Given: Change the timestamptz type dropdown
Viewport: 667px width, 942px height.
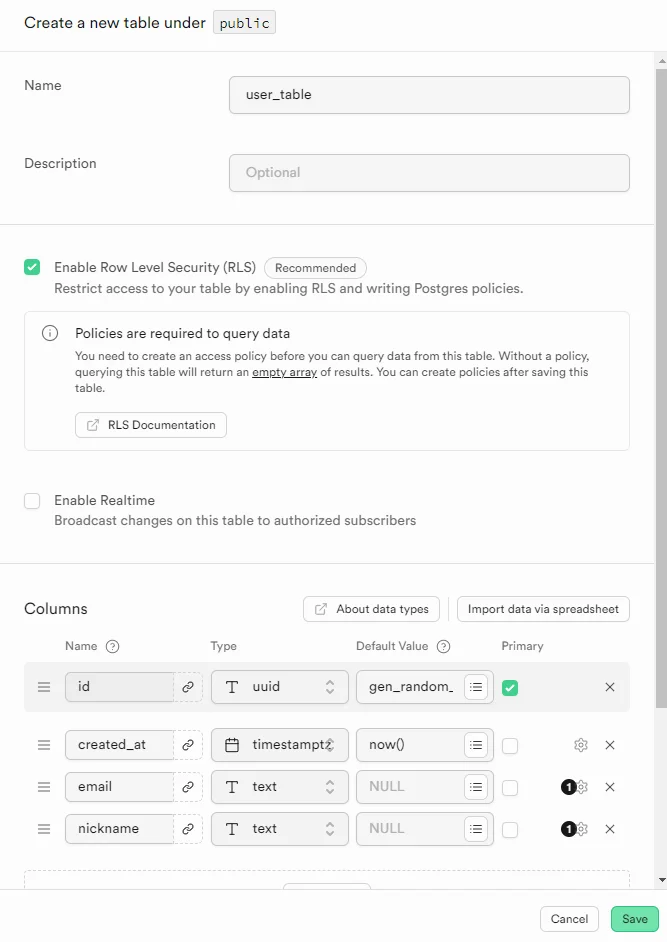Looking at the screenshot, I should (280, 745).
